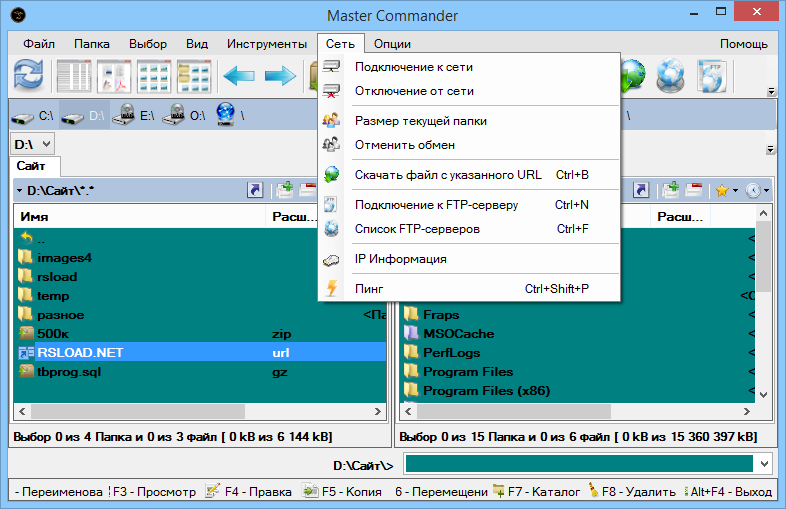The height and width of the screenshot is (509, 786).
Task: Click right panel add tab plus icon
Action: pos(671,190)
